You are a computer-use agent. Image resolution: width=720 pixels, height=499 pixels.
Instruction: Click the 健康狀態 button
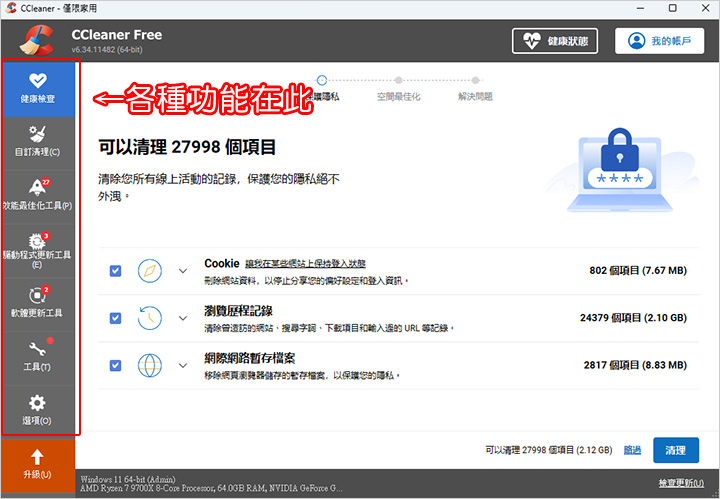[x=555, y=41]
